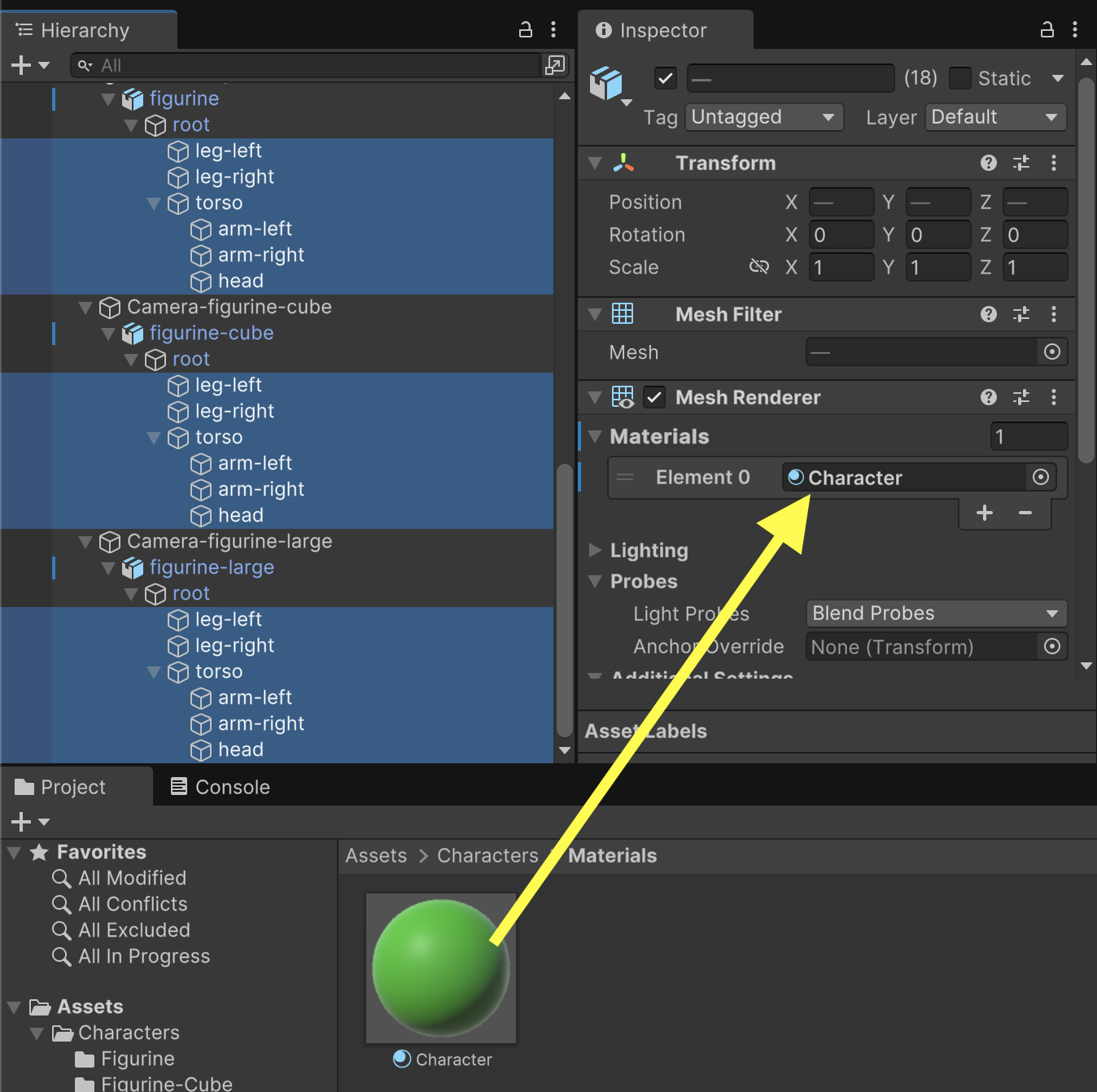Screen dimensions: 1097x1092
Task: Open the Transform component help icon
Action: coord(988,163)
